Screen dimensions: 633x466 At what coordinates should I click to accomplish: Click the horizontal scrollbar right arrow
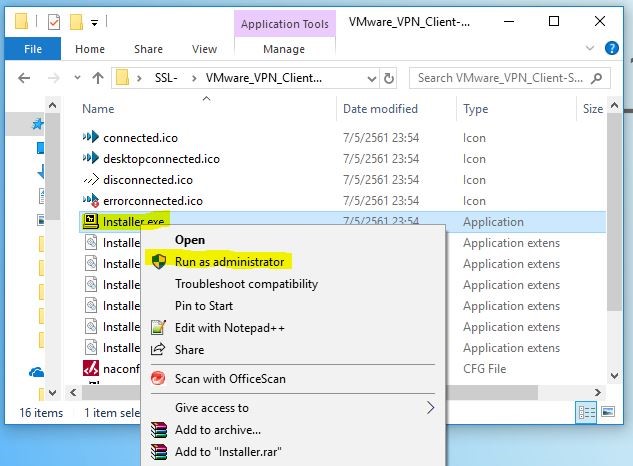(x=598, y=392)
